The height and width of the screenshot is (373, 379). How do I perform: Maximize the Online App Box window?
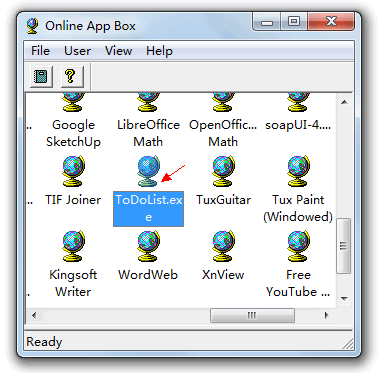pos(294,22)
